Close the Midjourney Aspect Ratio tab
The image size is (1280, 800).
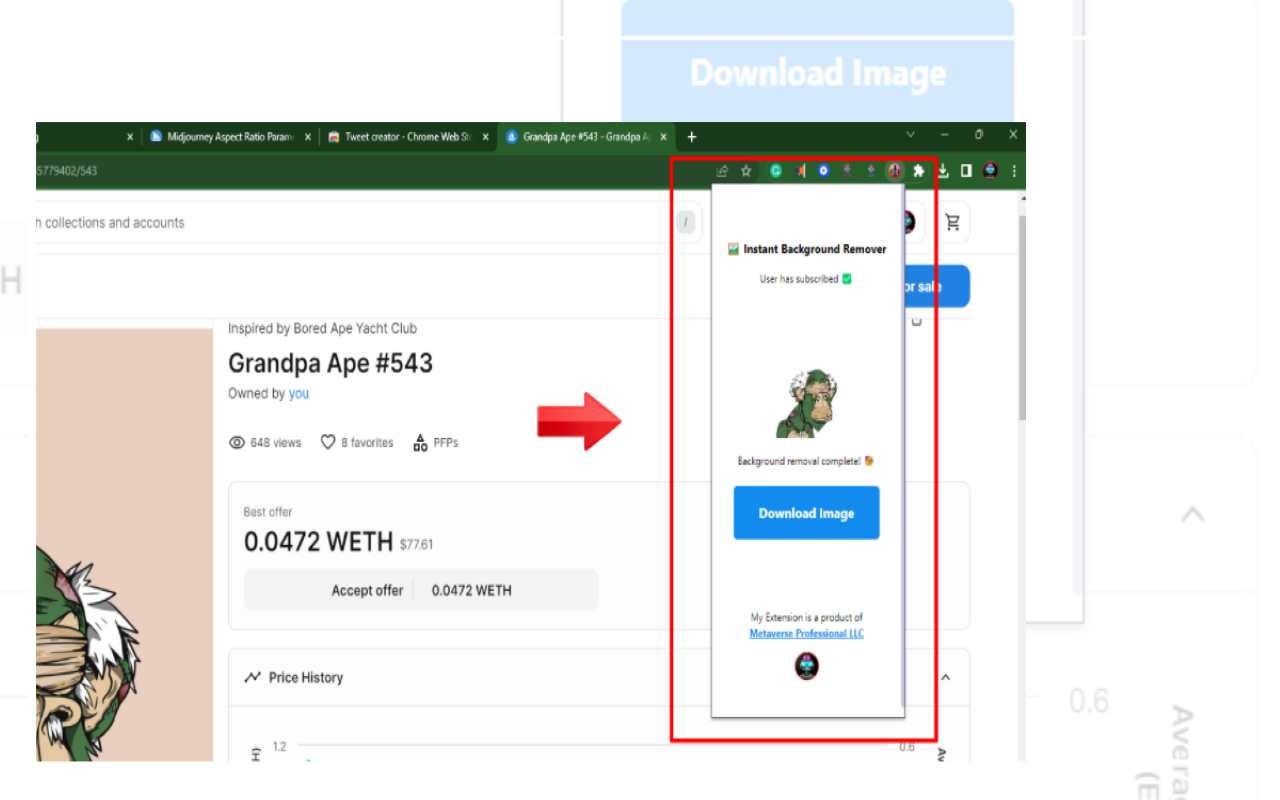307,137
